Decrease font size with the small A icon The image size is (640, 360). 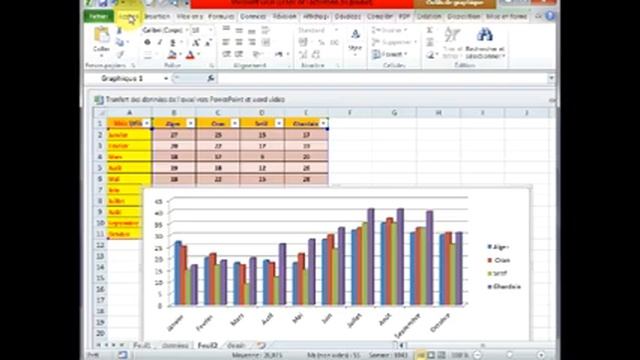(x=208, y=42)
